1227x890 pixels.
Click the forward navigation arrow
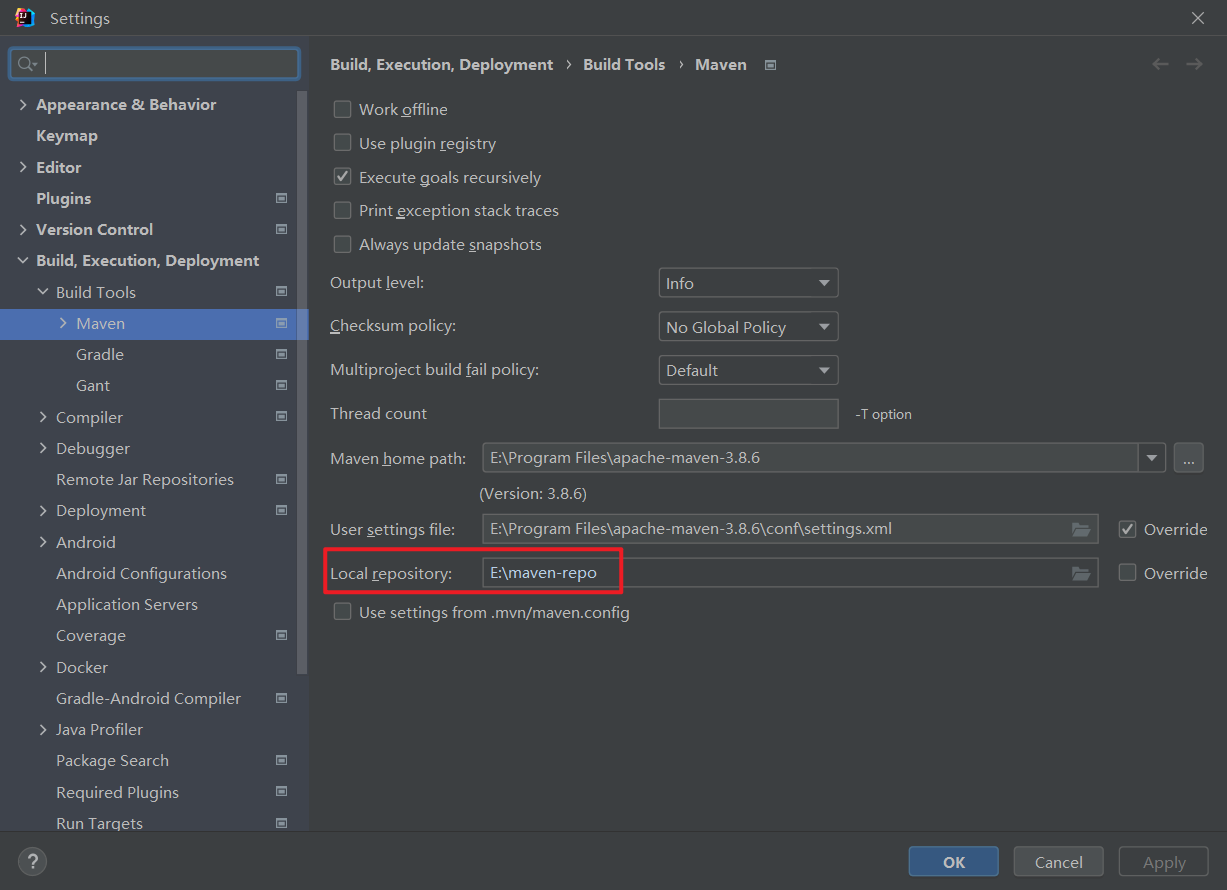pyautogui.click(x=1194, y=64)
